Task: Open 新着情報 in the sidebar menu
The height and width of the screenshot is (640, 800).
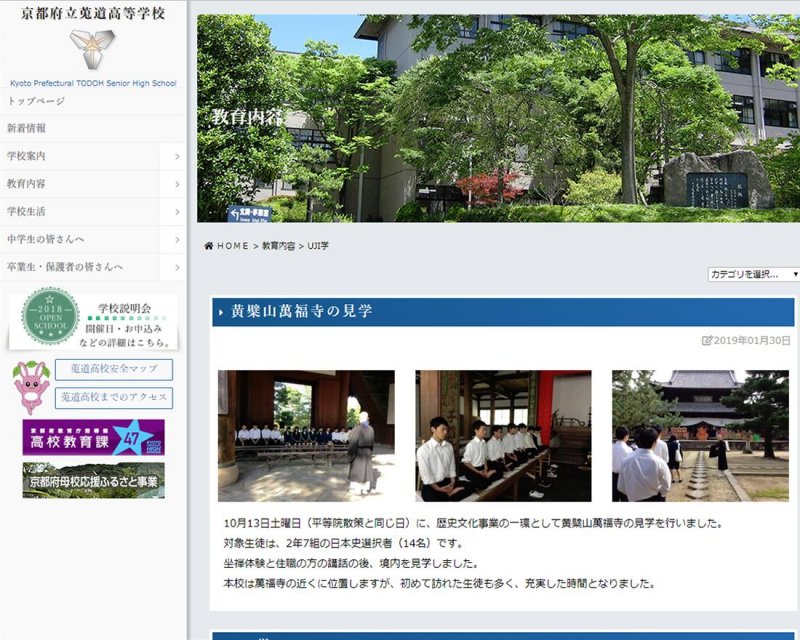Action: point(27,129)
